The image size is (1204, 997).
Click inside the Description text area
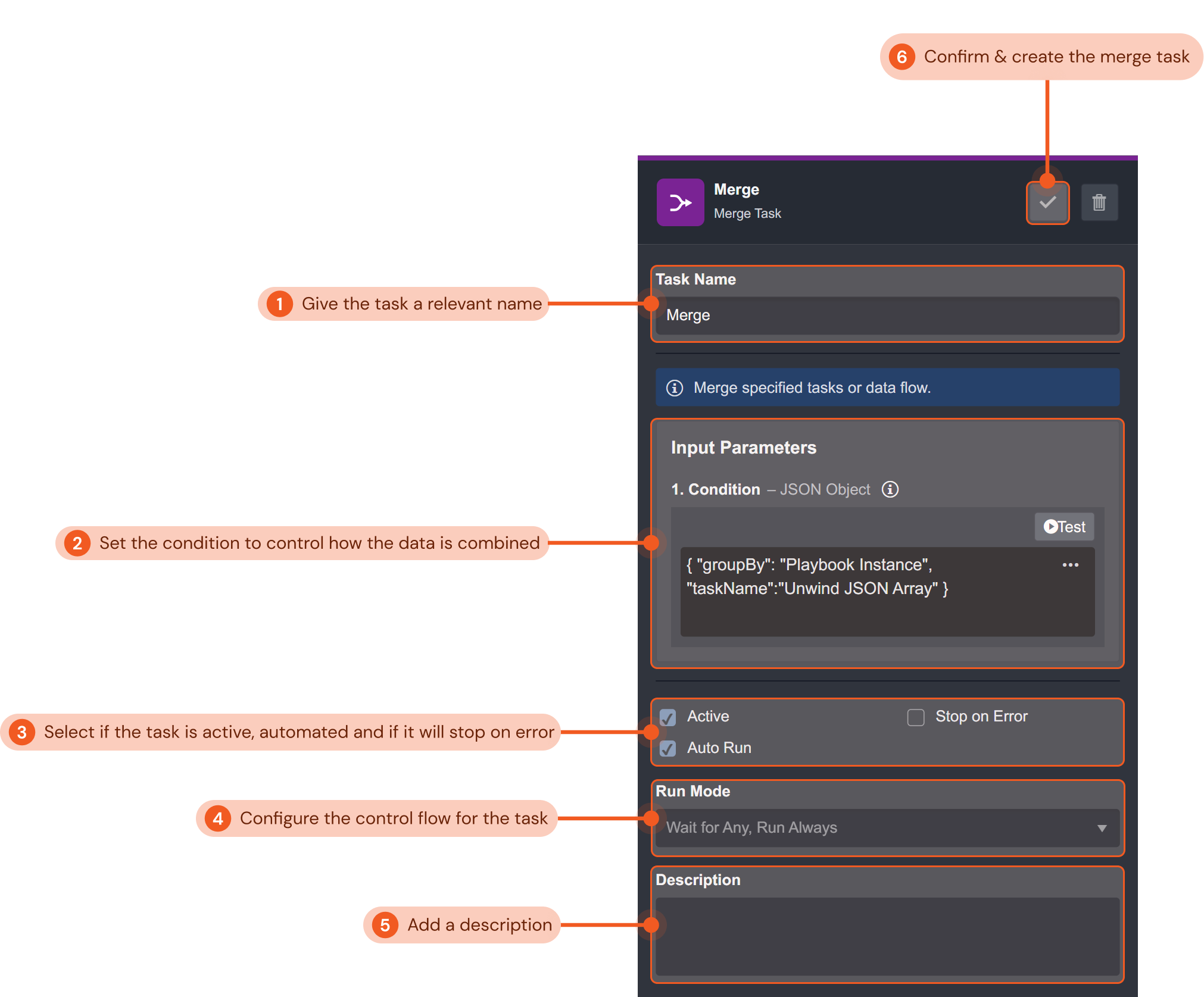coord(887,936)
